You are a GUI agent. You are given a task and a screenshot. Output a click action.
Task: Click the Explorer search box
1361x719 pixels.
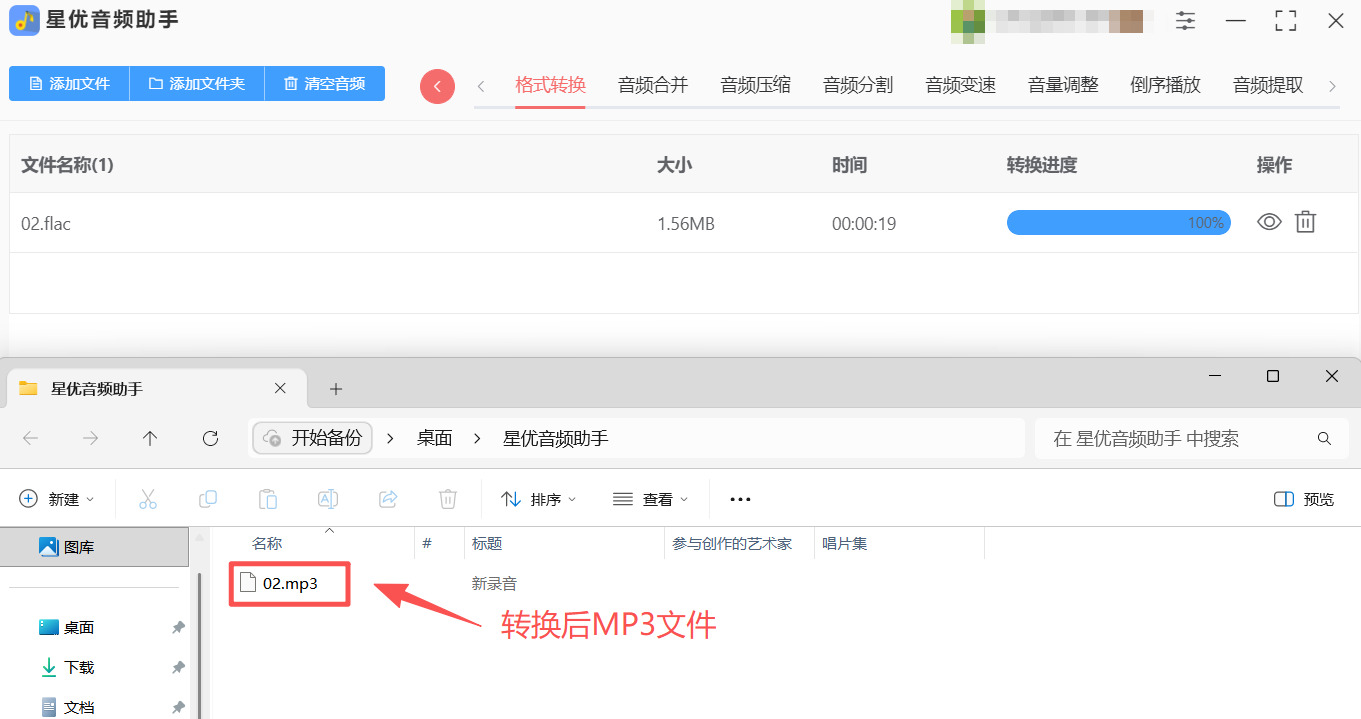tap(1191, 438)
